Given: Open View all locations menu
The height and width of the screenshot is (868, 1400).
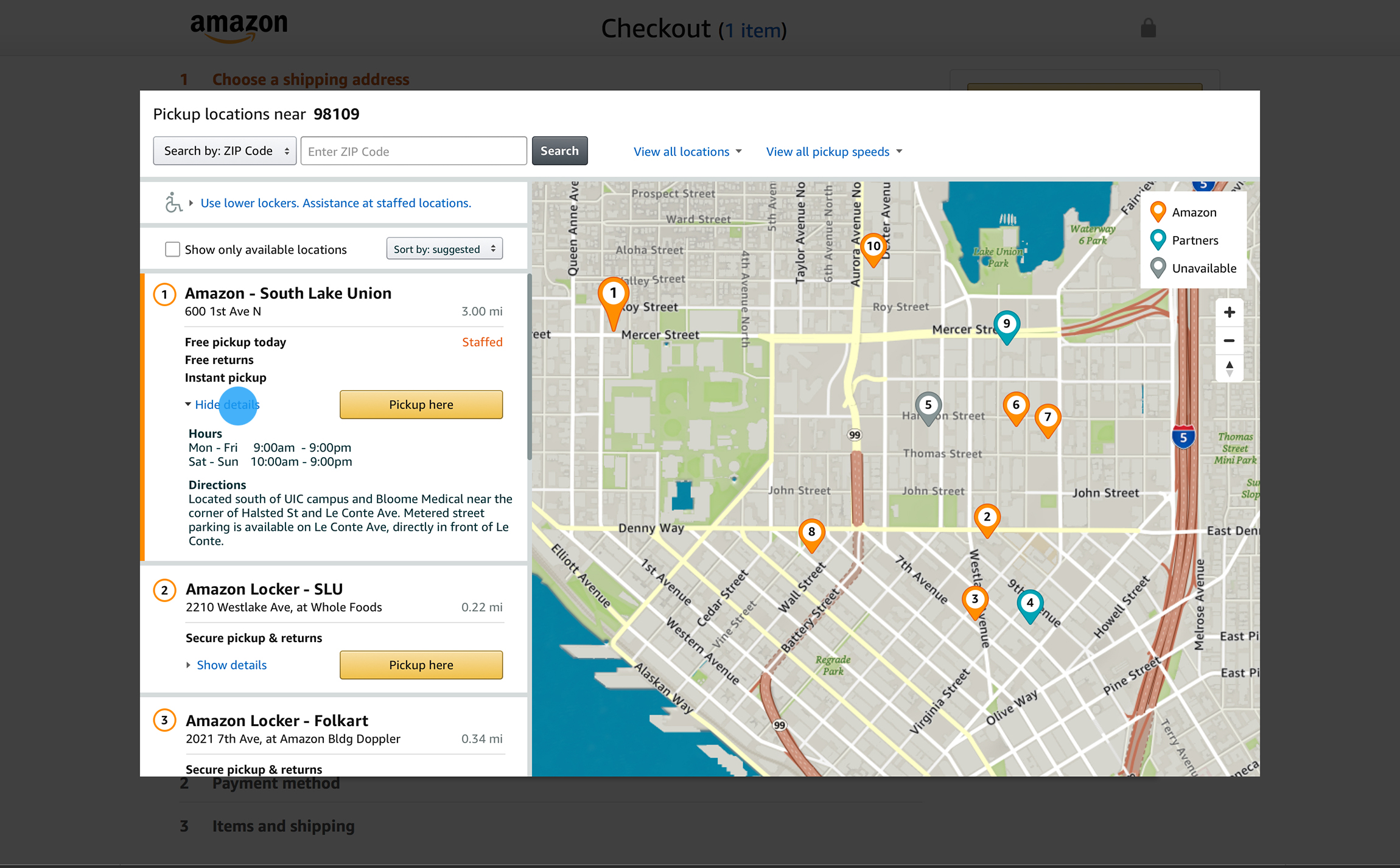Looking at the screenshot, I should click(x=687, y=152).
